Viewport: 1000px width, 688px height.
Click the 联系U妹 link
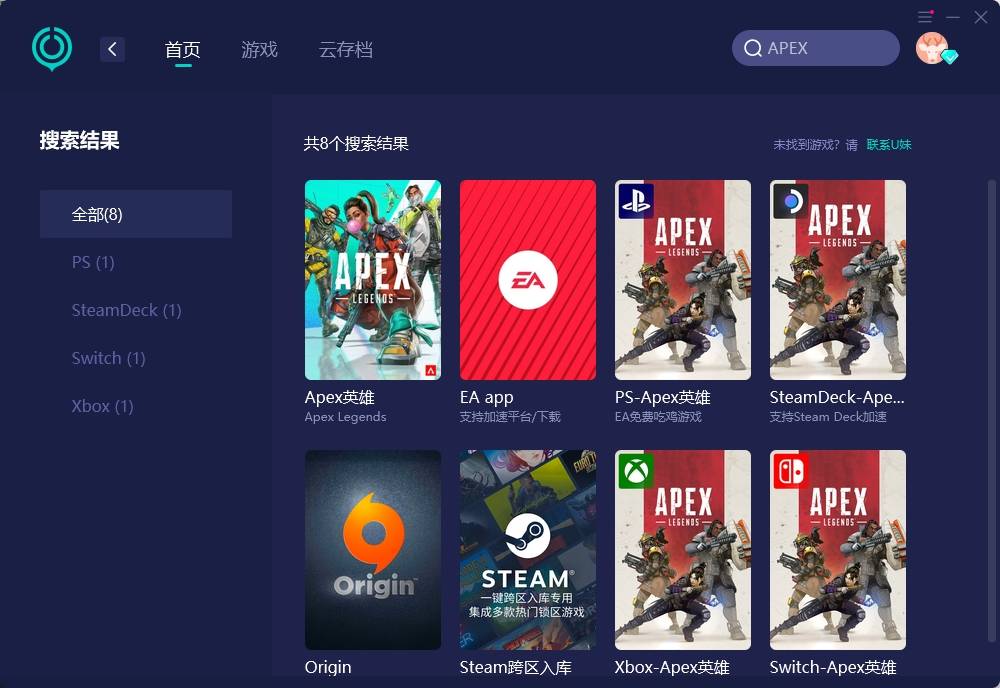coord(888,145)
